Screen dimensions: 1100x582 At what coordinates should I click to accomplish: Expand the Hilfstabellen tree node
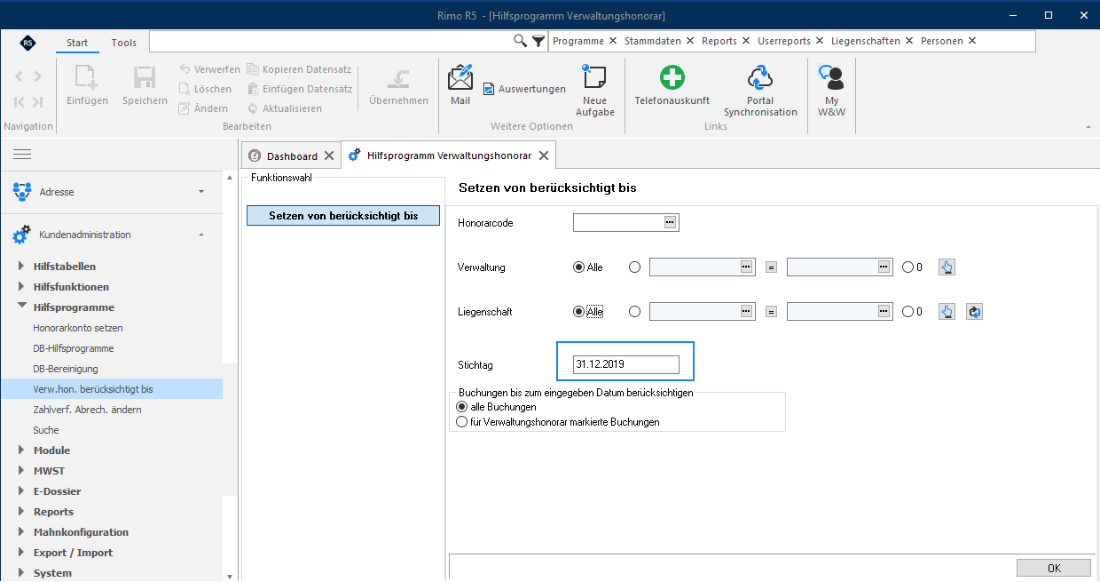[21, 266]
